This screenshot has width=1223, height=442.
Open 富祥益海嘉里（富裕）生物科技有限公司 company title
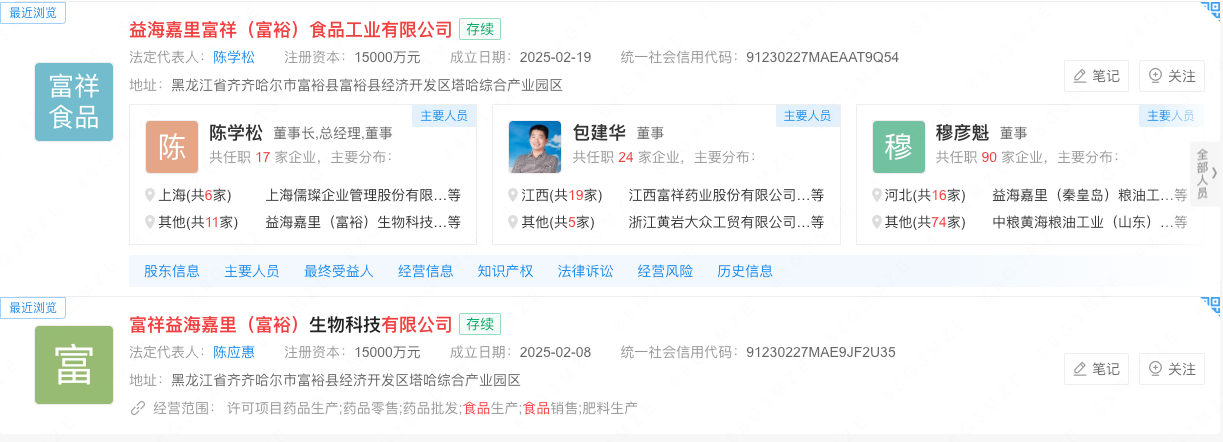[x=291, y=324]
